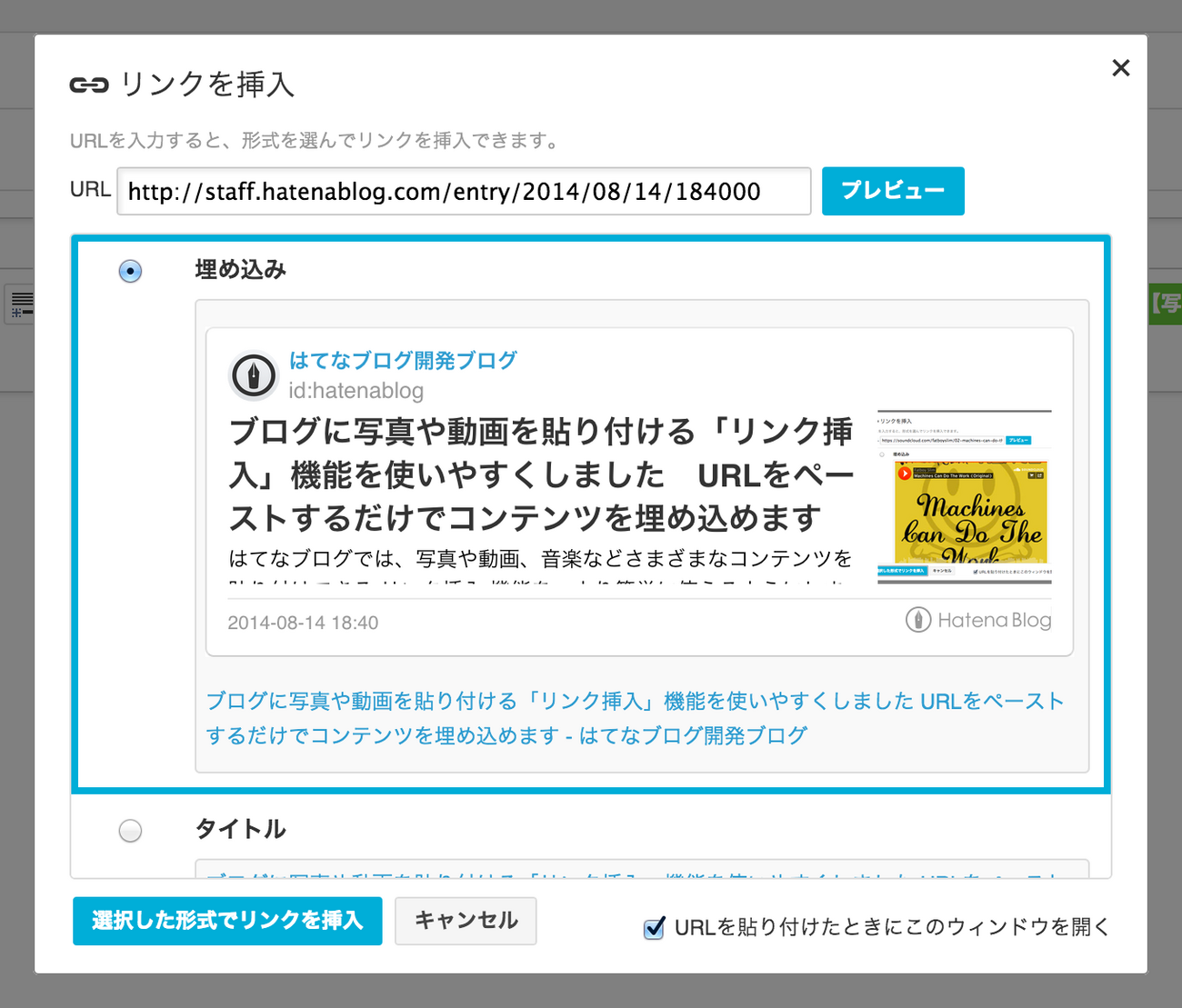Close the リンクを挿入 dialog with the X

(1121, 67)
